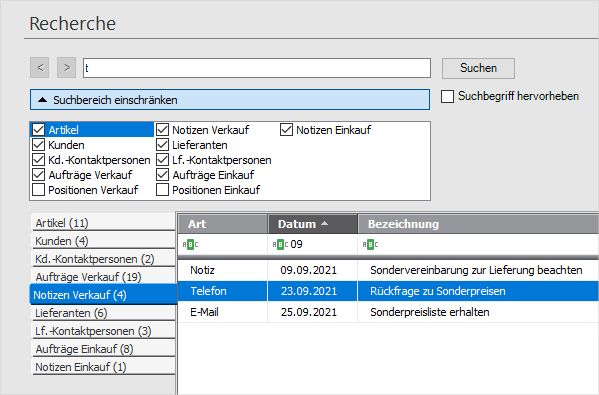
Task: Click the Suchen button
Action: [x=478, y=68]
